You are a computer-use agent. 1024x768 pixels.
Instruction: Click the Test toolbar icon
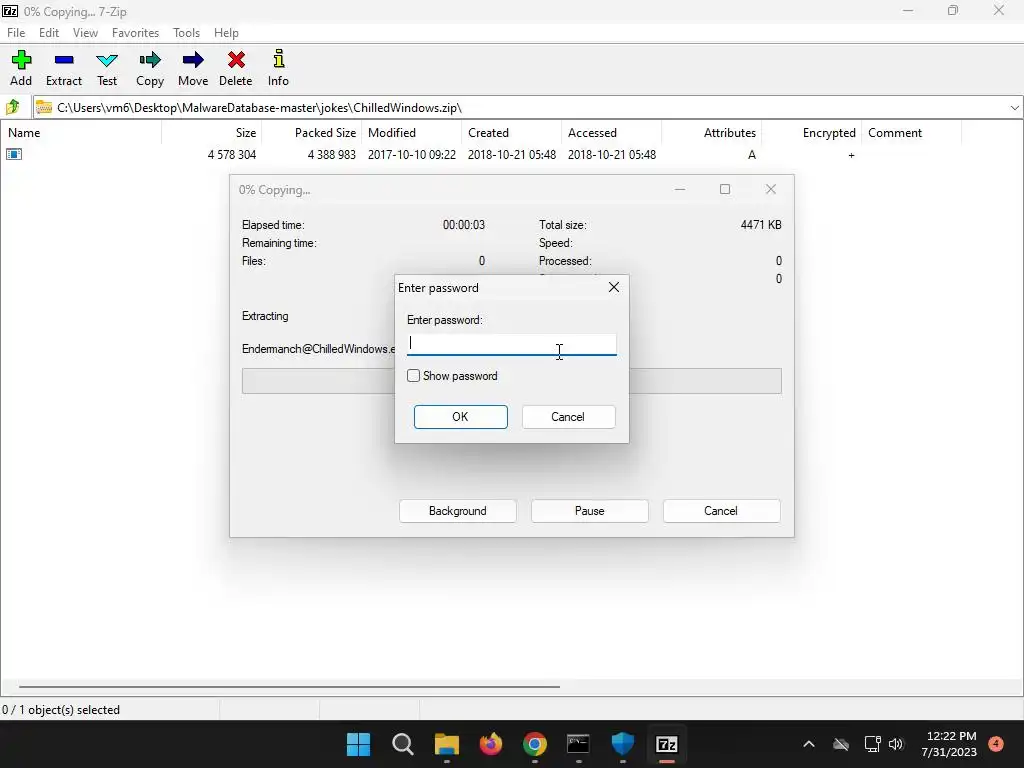[107, 60]
